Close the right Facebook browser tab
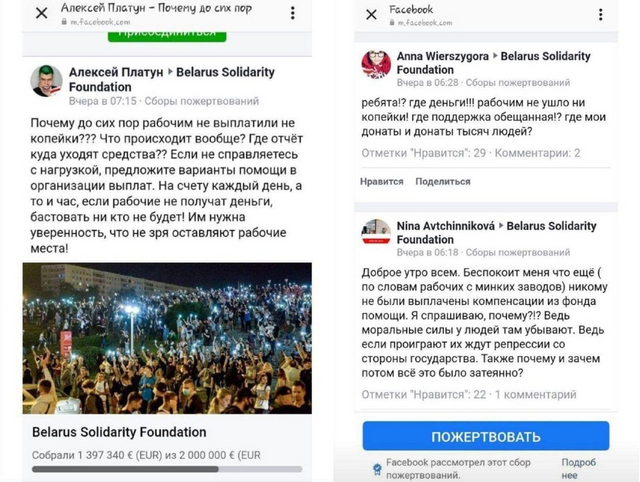Screen dimensions: 640x482 click(x=371, y=14)
